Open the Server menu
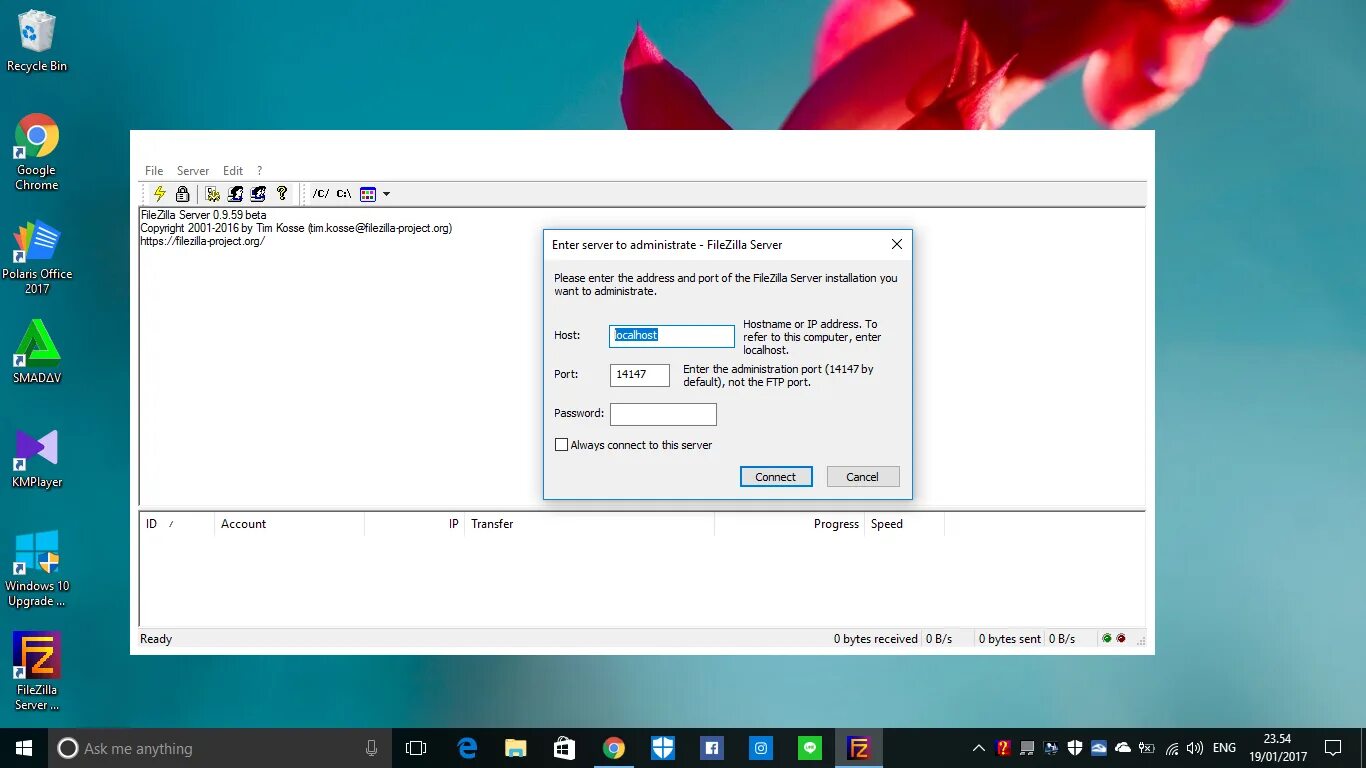Viewport: 1366px width, 768px height. (x=193, y=171)
